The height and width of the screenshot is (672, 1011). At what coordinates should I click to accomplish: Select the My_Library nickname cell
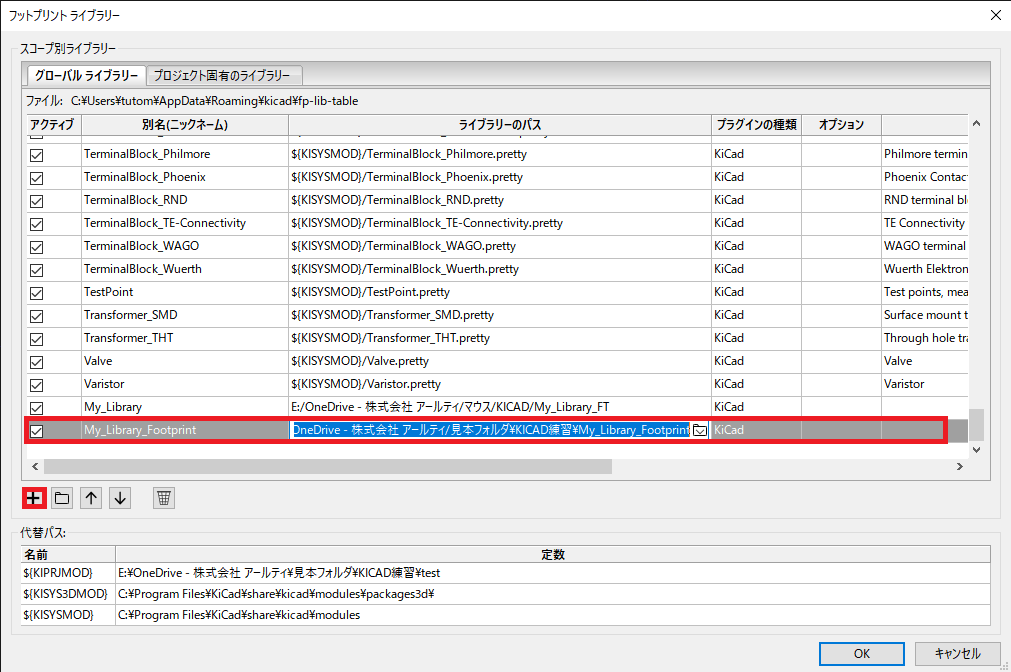click(184, 407)
